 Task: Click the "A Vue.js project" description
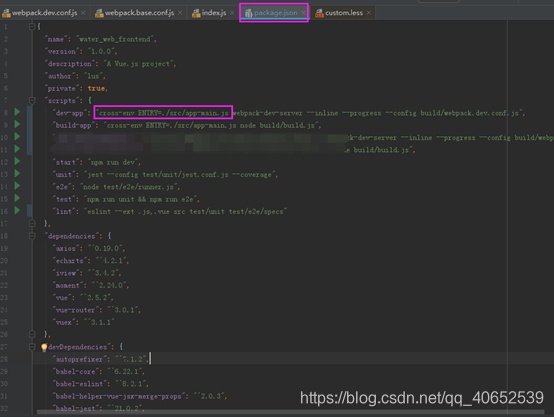coord(139,64)
